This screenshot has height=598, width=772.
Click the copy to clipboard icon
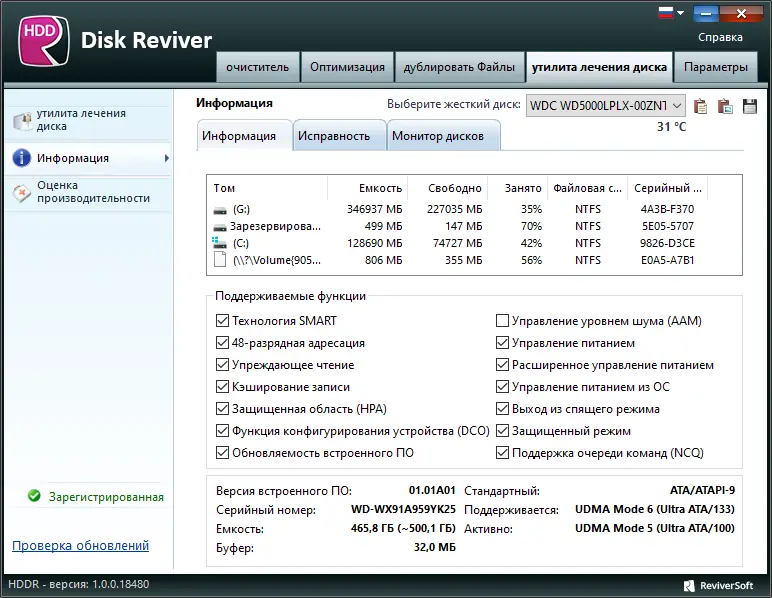coord(700,106)
